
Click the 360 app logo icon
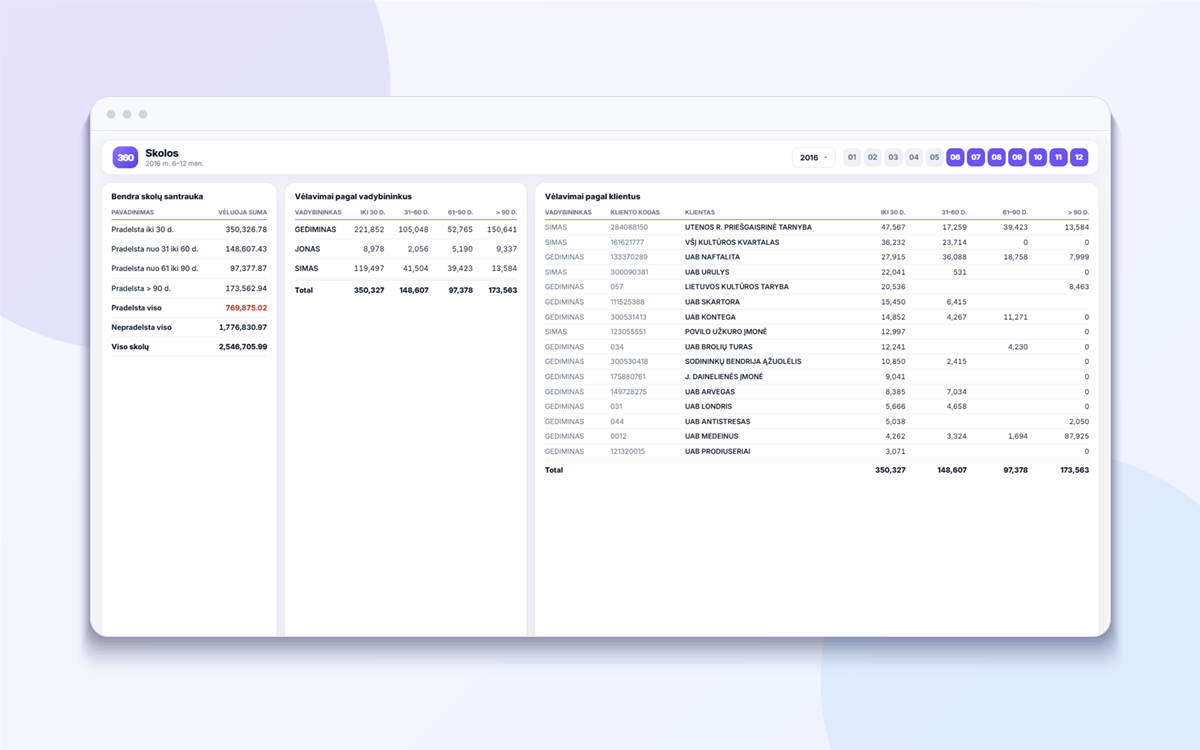click(x=125, y=157)
